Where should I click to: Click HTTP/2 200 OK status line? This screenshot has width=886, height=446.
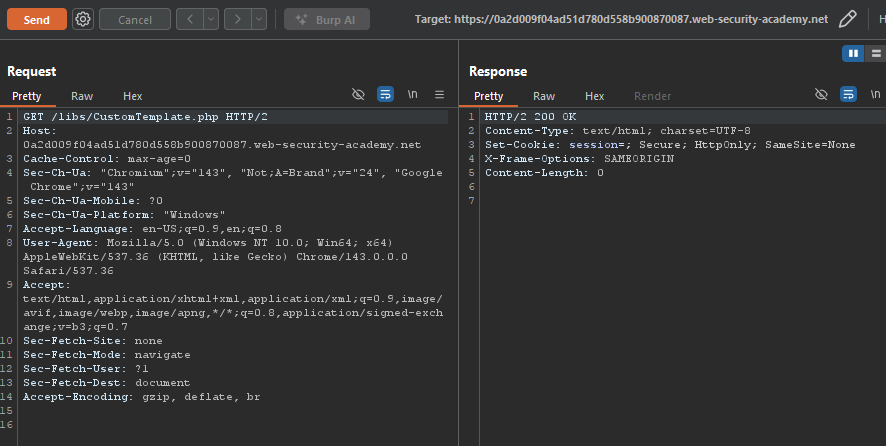[530, 116]
